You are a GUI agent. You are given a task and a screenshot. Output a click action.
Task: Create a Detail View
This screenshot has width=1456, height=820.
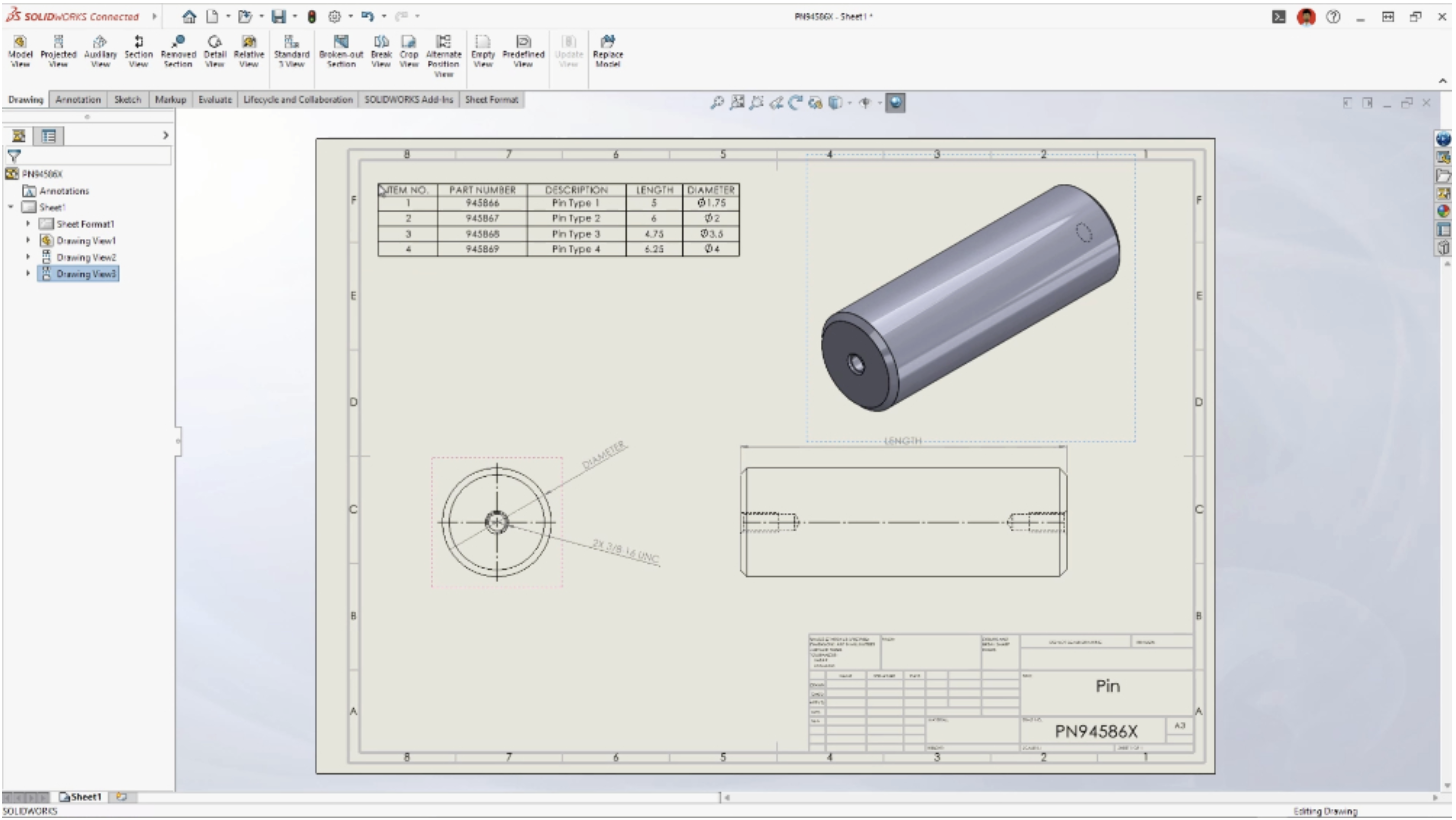(214, 52)
